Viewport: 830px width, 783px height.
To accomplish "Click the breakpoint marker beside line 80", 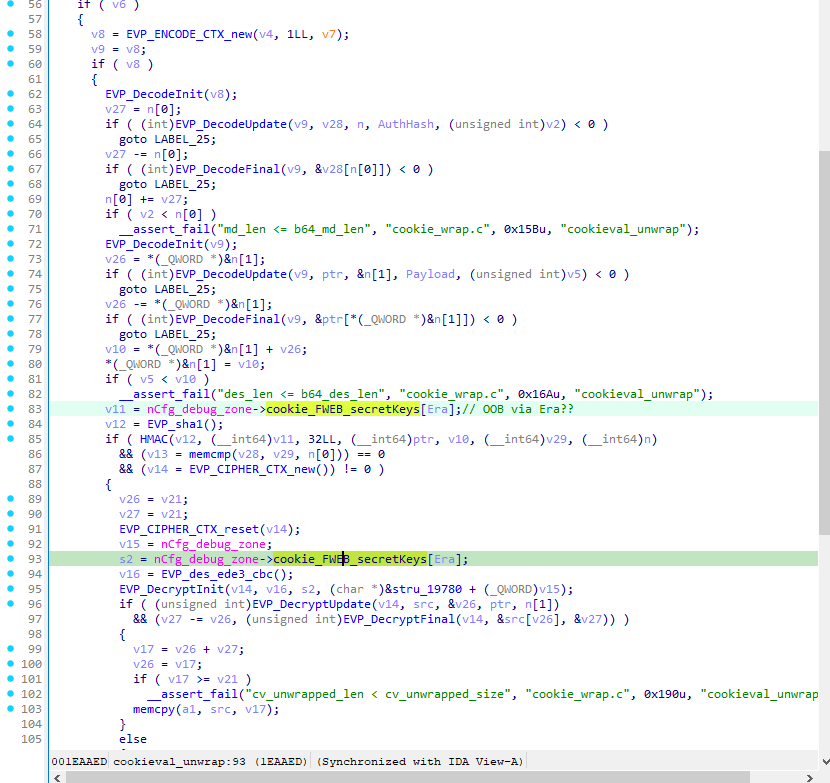I will [x=10, y=363].
